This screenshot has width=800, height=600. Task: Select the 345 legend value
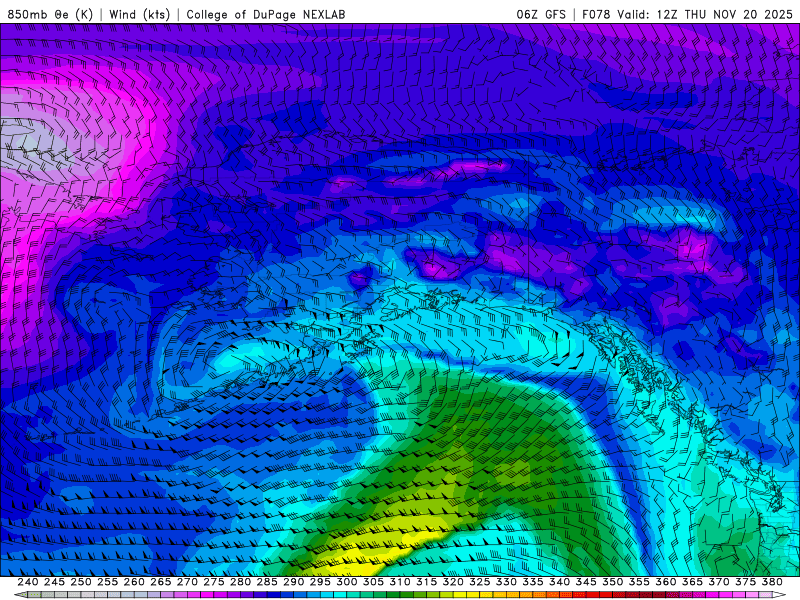click(x=586, y=582)
